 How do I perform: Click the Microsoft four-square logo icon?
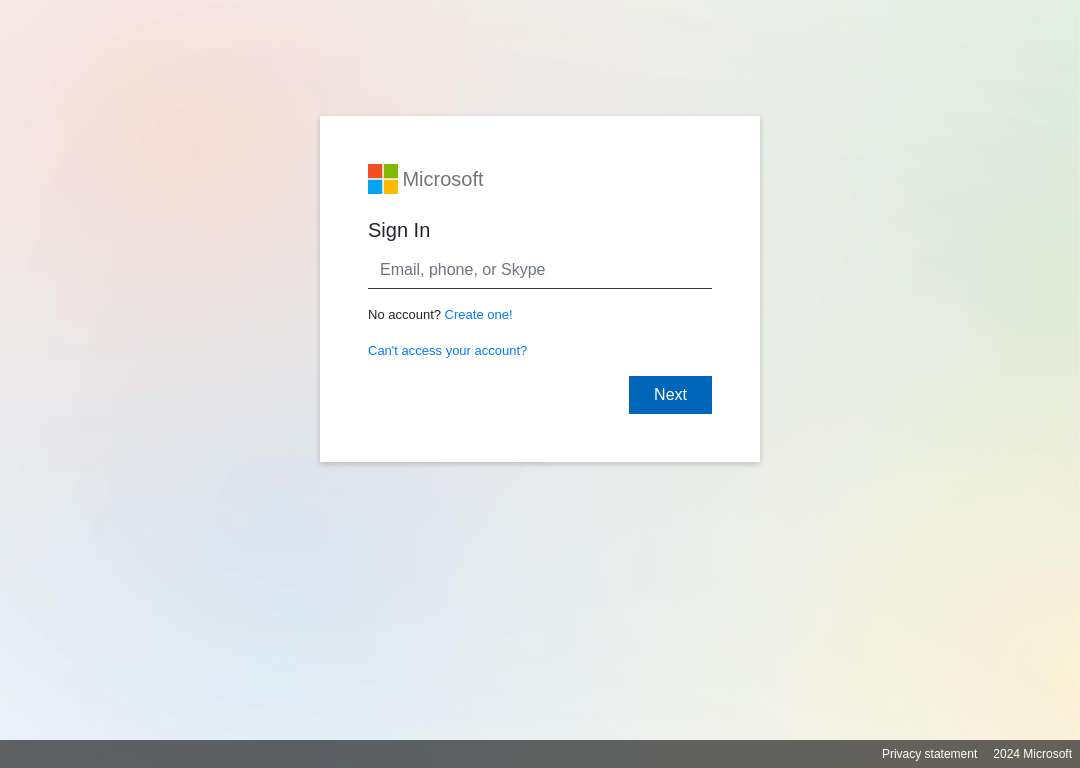coord(382,179)
